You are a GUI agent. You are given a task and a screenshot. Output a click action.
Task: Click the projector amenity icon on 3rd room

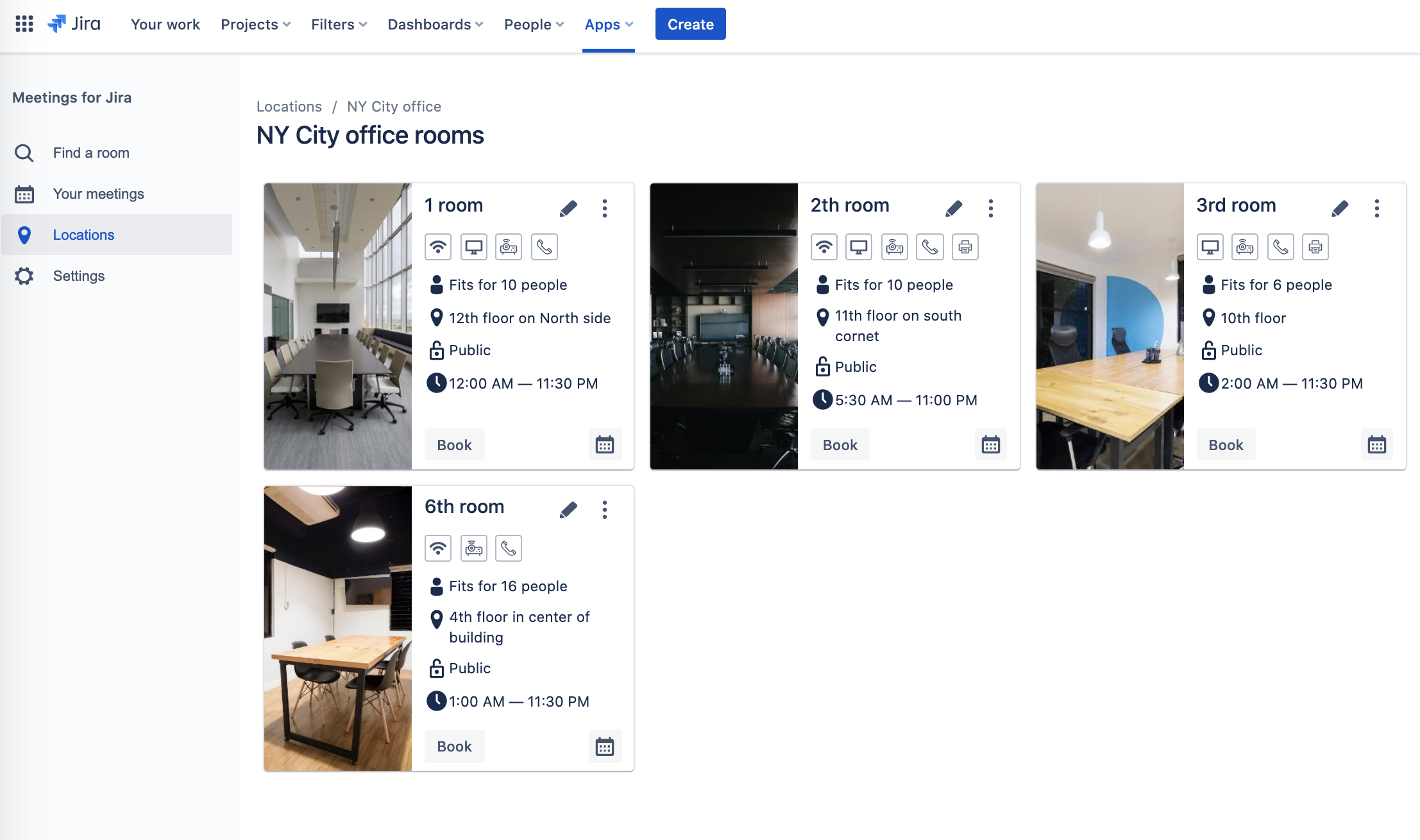tap(1245, 247)
